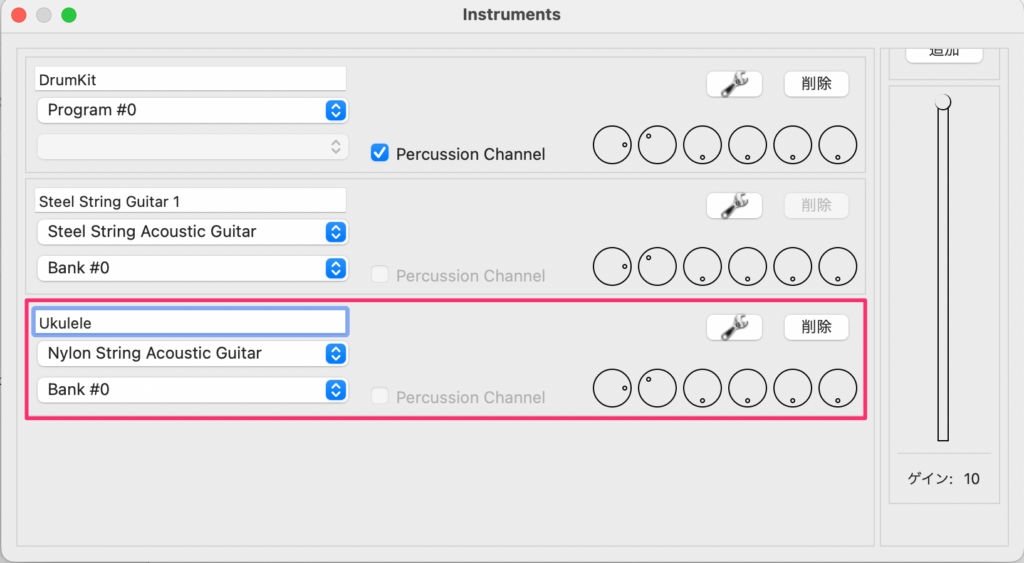Toggle Percussion Channel checkbox for Steel String Guitar
This screenshot has height=563, width=1024.
379,274
